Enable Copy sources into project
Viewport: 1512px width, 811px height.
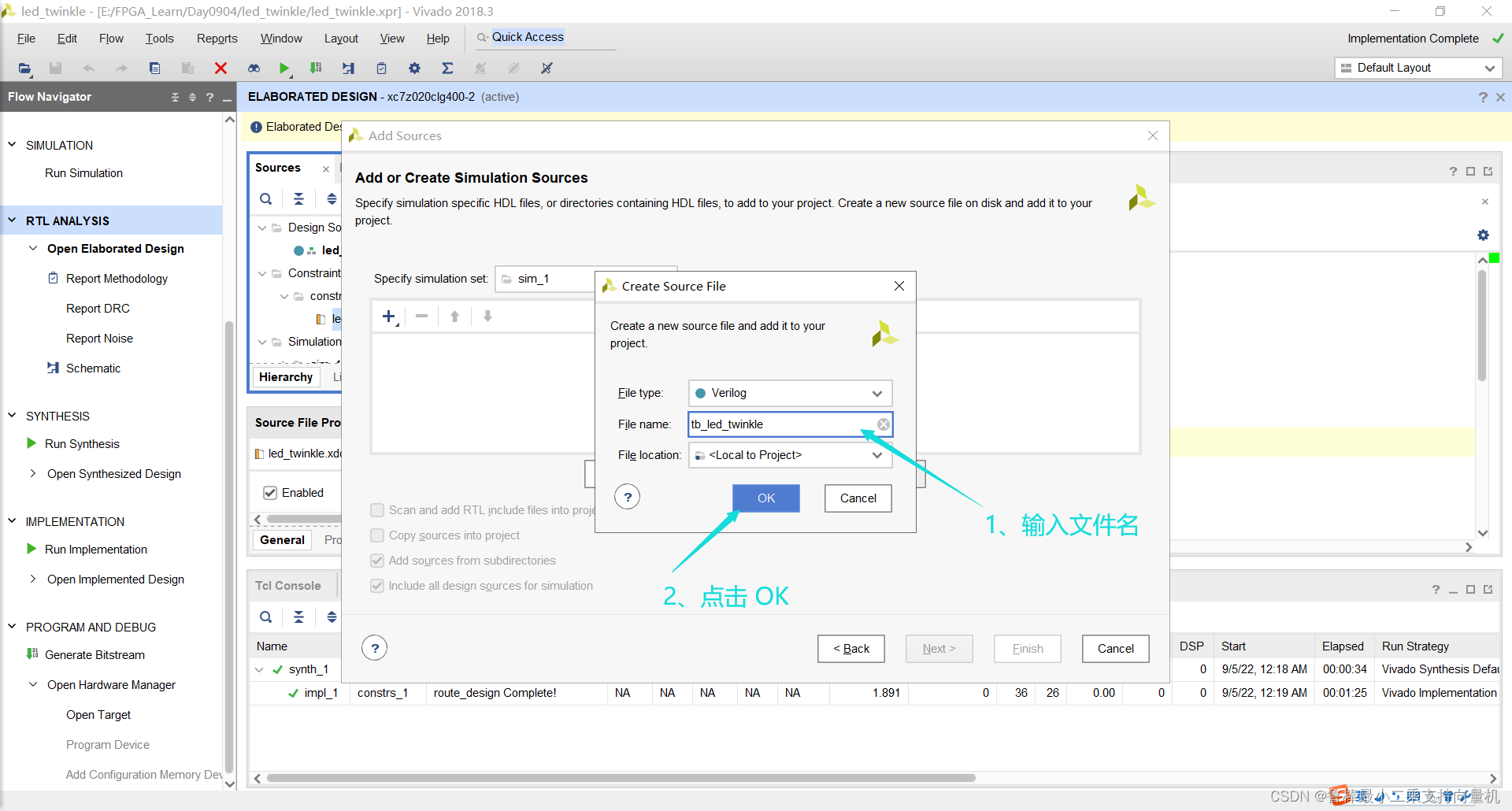click(x=377, y=535)
